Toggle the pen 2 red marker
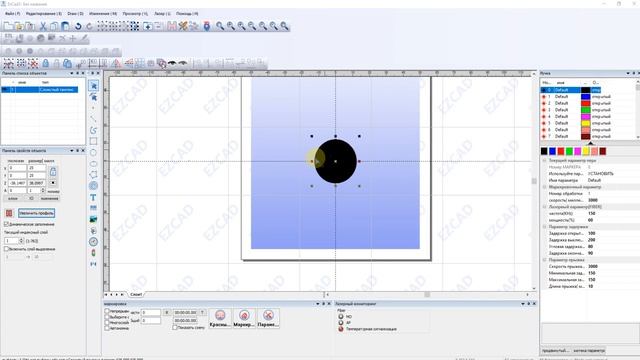The width and height of the screenshot is (640, 360). [544, 103]
